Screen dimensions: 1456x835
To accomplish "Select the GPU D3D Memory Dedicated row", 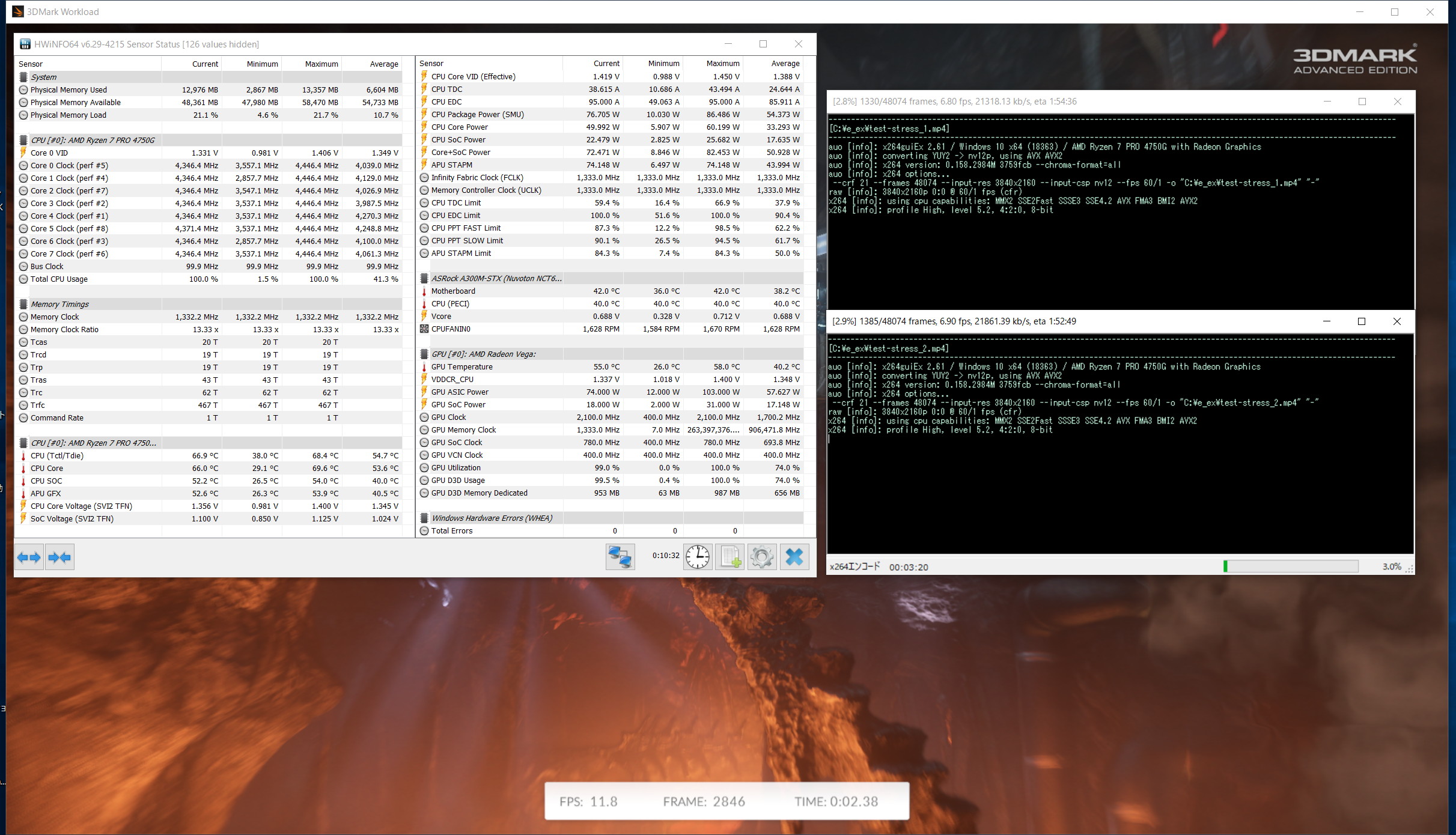I will pyautogui.click(x=610, y=493).
